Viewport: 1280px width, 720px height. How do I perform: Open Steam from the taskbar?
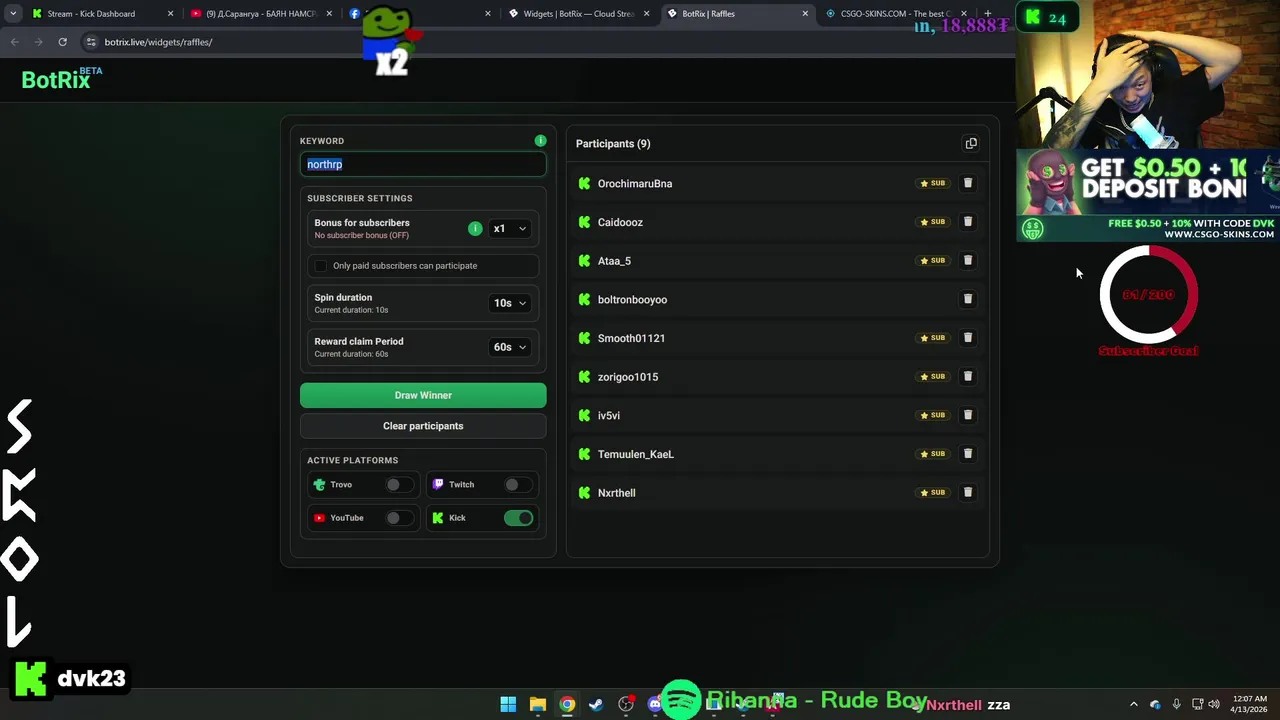coord(596,704)
